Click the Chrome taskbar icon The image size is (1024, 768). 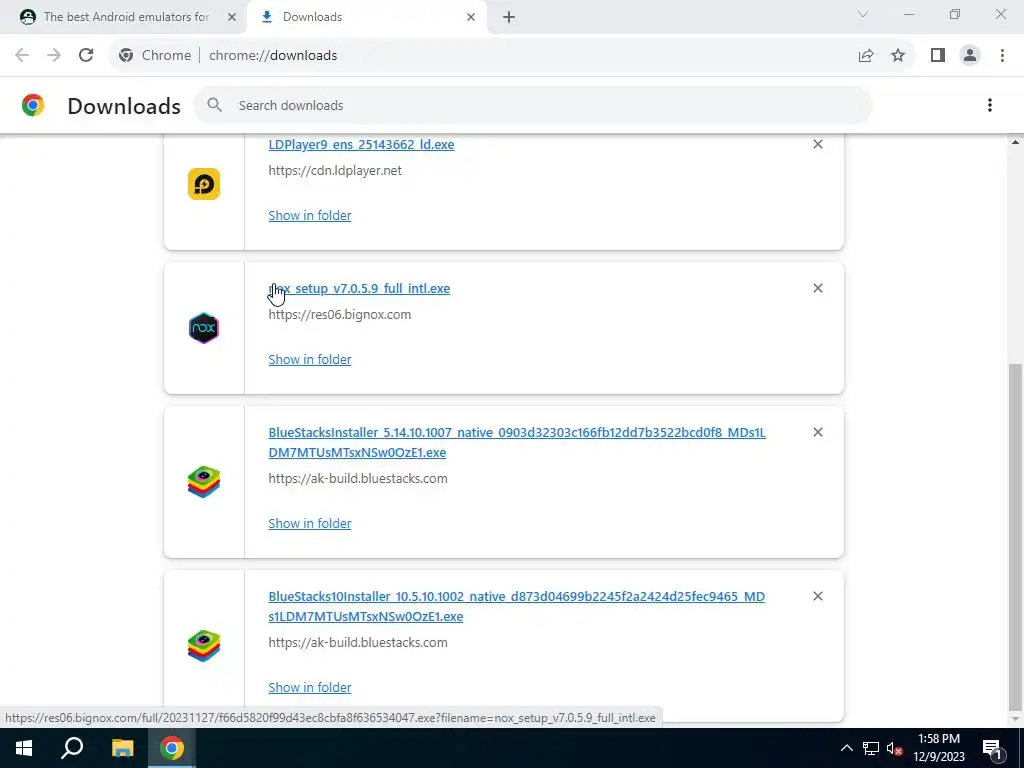click(172, 748)
